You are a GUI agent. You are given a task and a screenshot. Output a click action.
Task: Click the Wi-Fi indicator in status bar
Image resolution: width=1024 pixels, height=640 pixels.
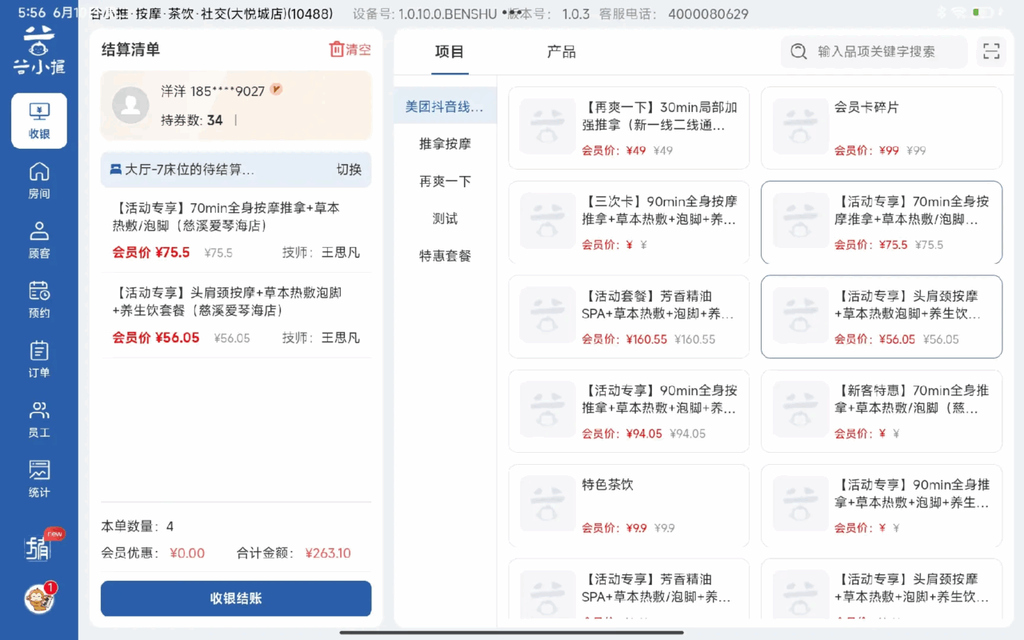pos(958,12)
